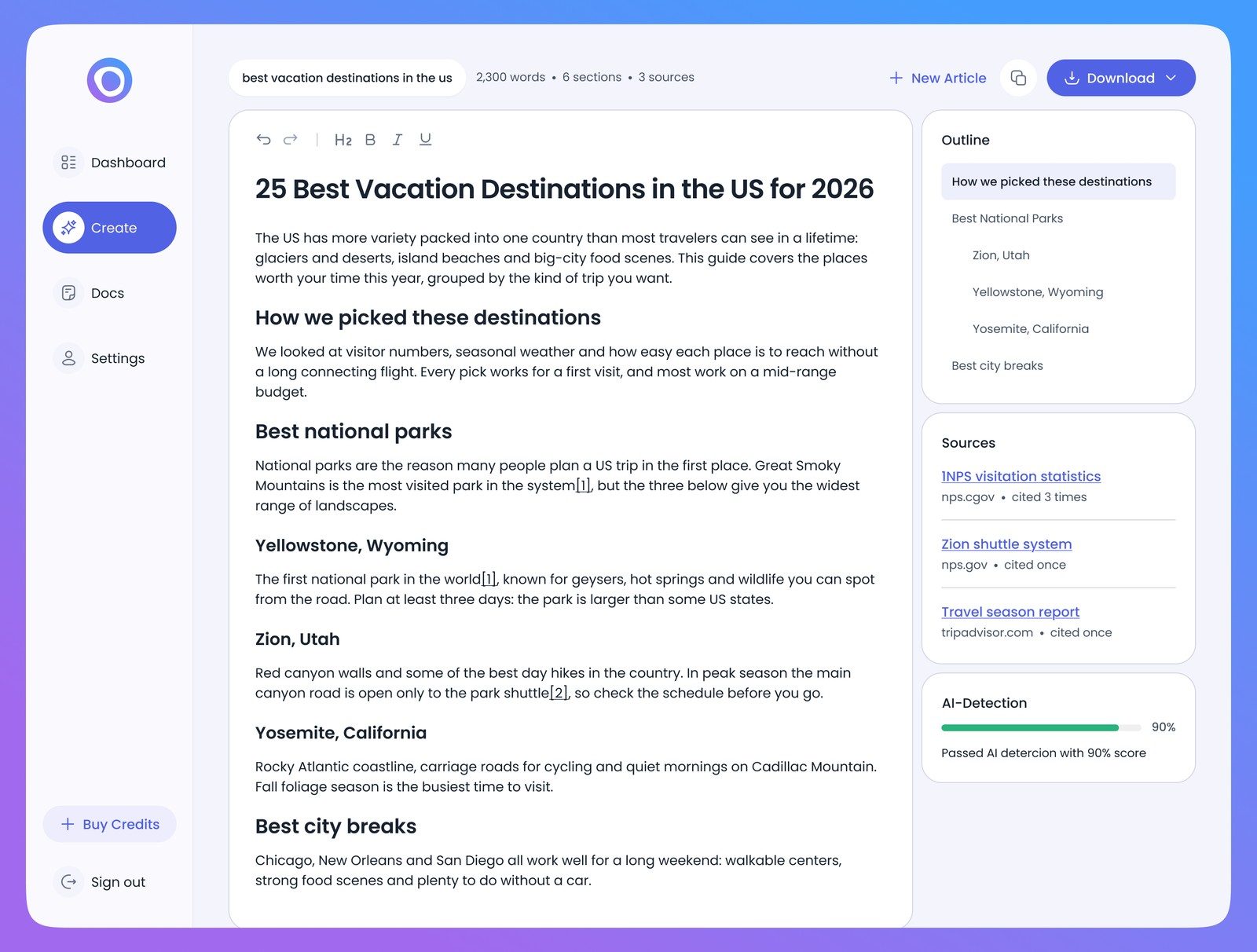Click the '3 sources' text in the header
The image size is (1257, 952).
[x=666, y=77]
